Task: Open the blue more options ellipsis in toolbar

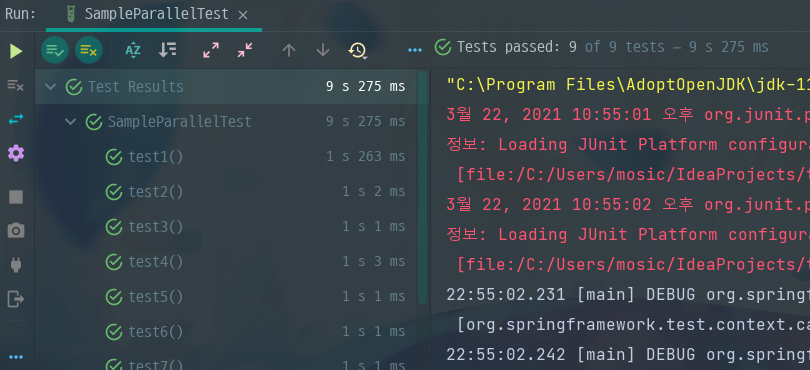Action: tap(415, 50)
